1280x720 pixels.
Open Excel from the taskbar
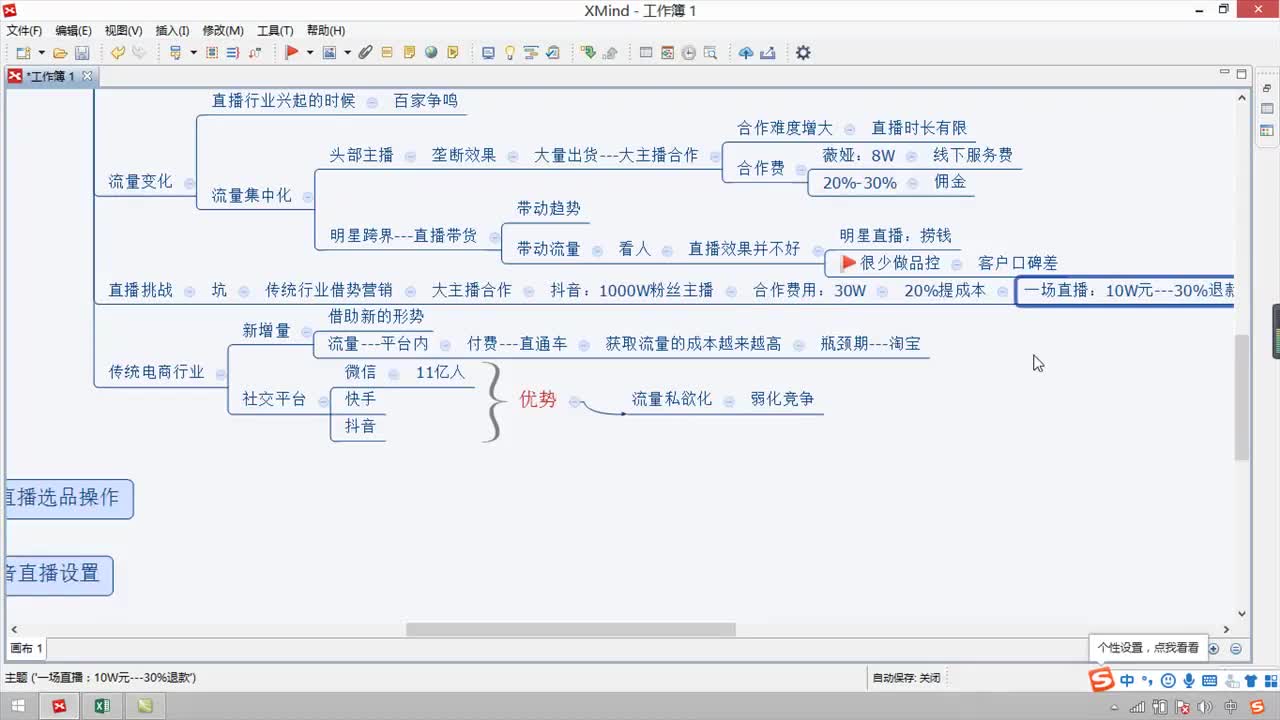102,706
